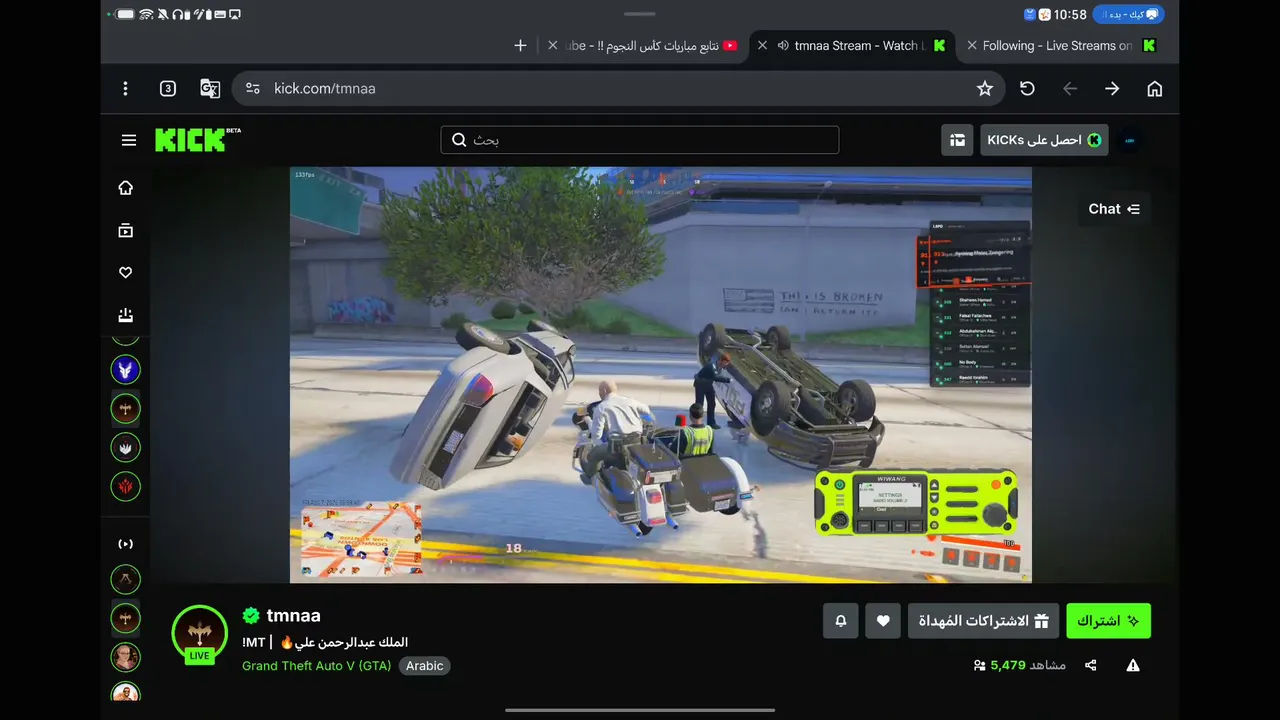The image size is (1280, 720).
Task: Open the tmnaa channel name link
Action: pyautogui.click(x=293, y=616)
